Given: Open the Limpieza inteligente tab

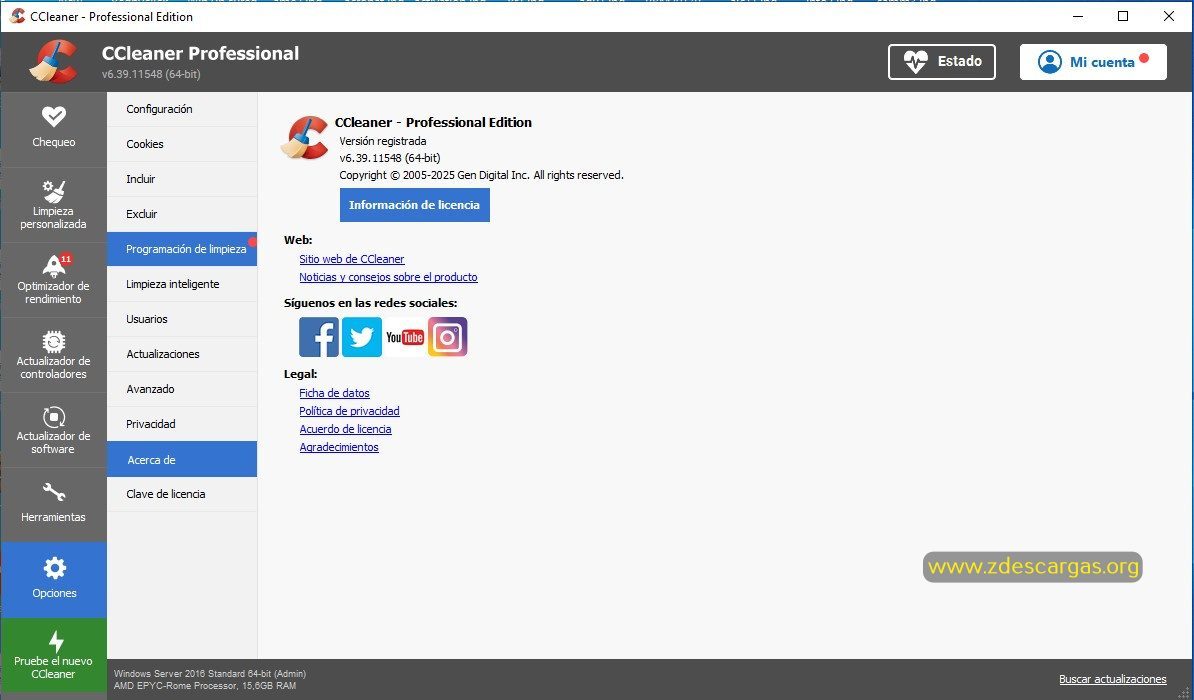Looking at the screenshot, I should pos(182,284).
